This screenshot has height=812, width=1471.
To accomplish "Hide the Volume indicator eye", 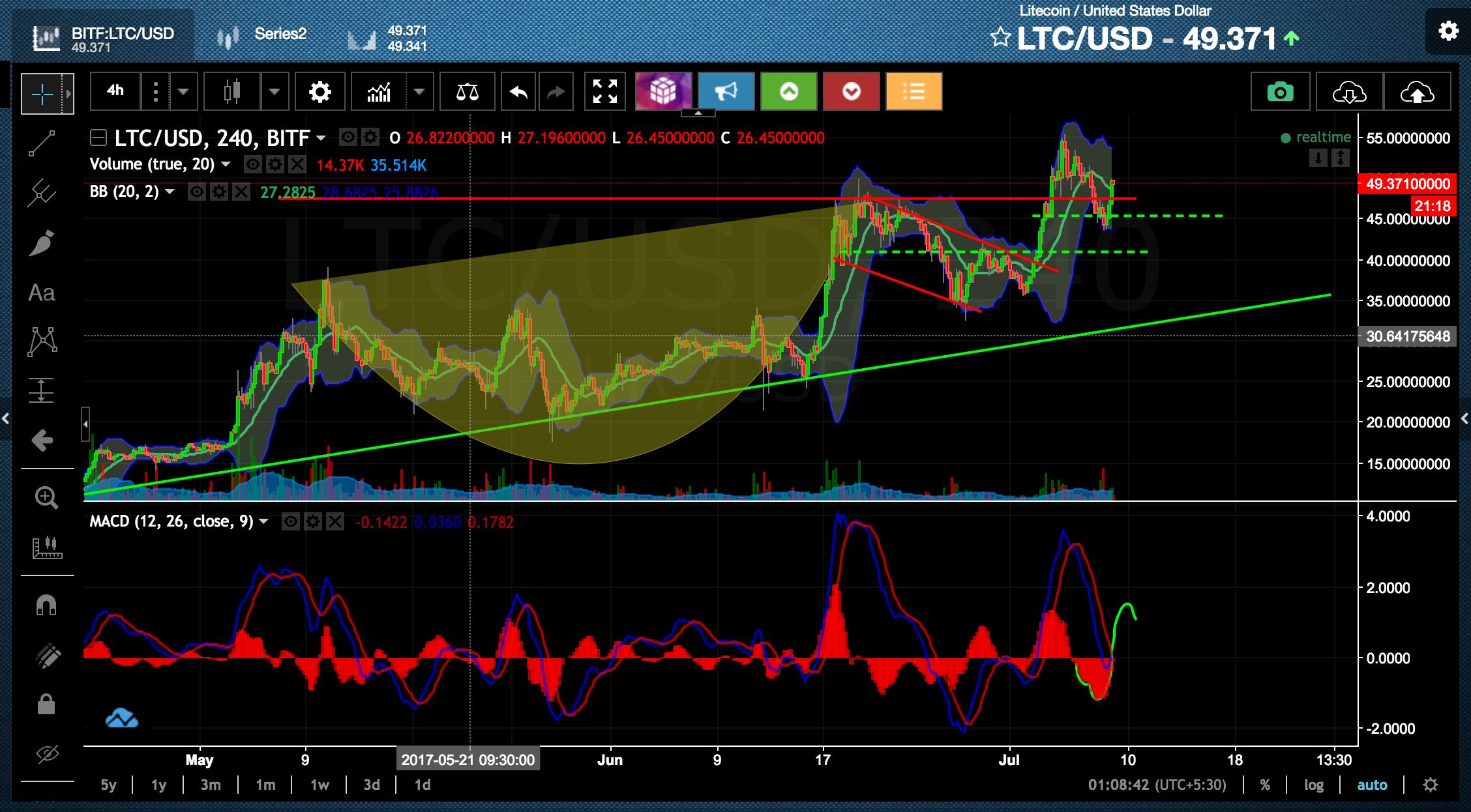I will click(253, 164).
